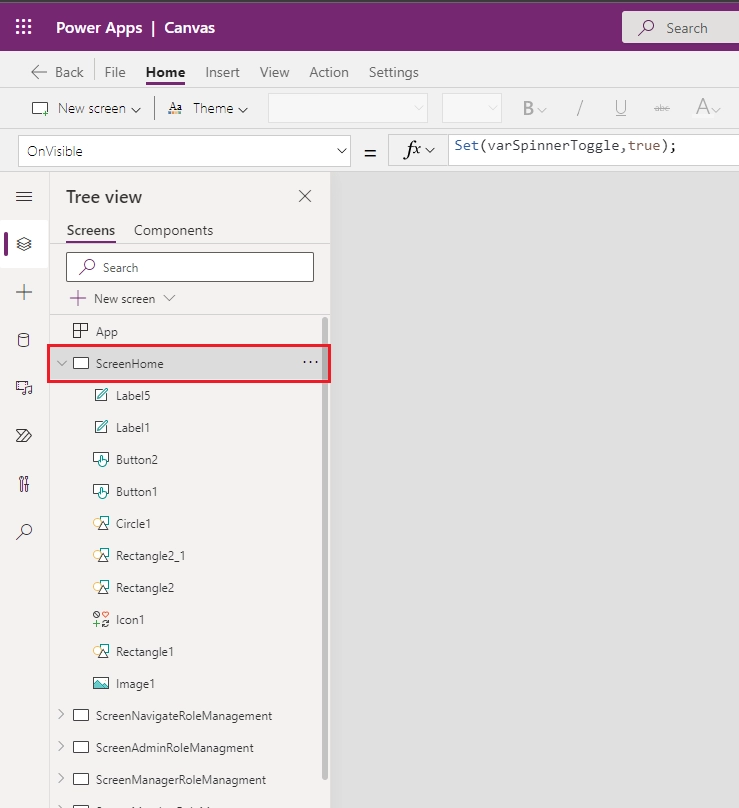Screen dimensions: 739x808
Task: Click the Icon1 icons glyph
Action: point(101,619)
